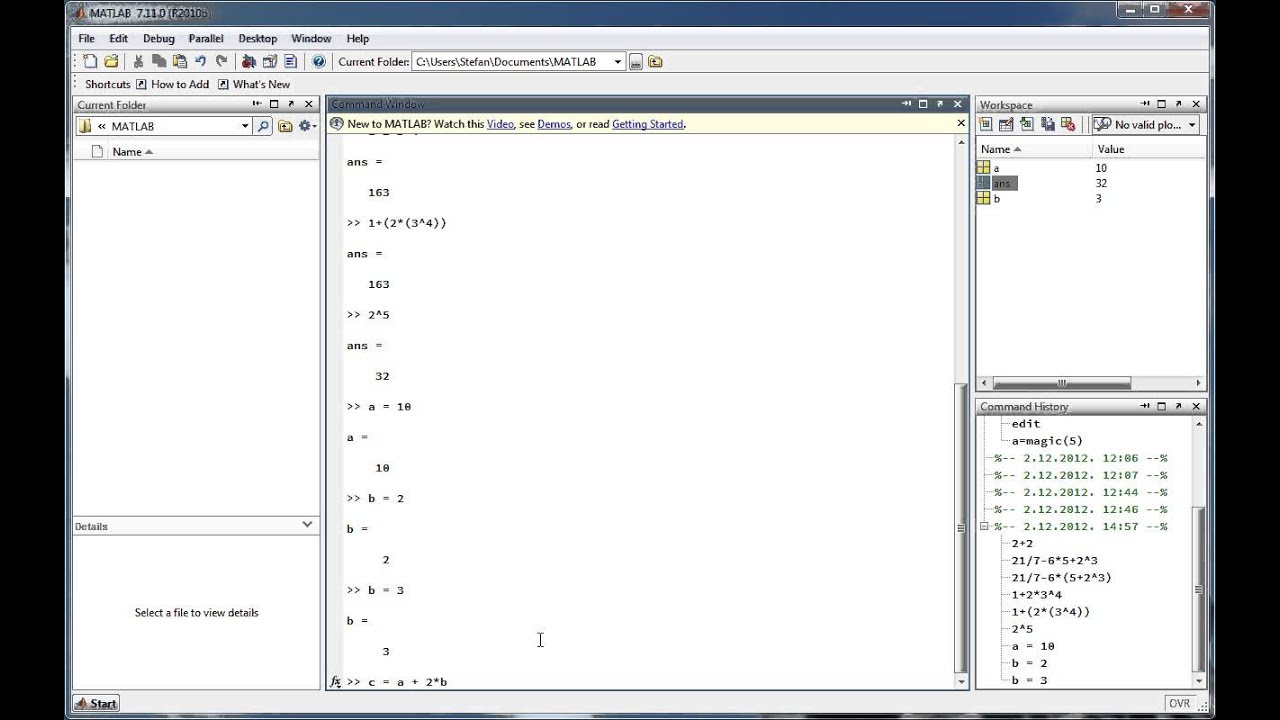This screenshot has width=1280, height=720.
Task: Click the Open file folder icon
Action: tap(111, 61)
